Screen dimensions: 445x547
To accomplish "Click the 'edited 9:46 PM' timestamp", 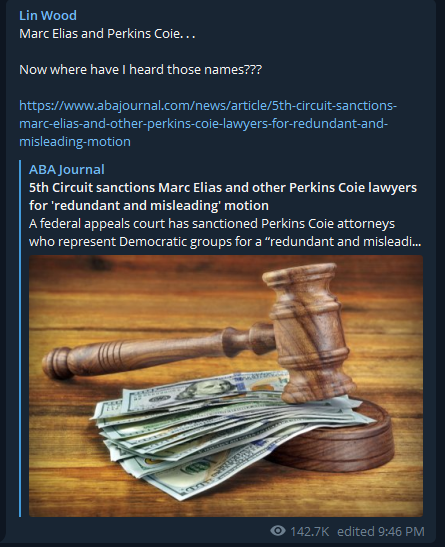I will [381, 531].
